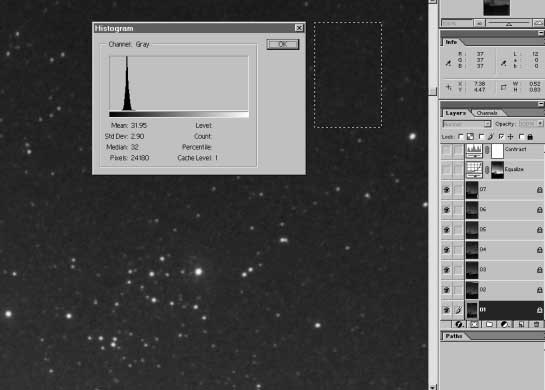Close the Histogram dialog
Screen dimensions: 545x390
pyautogui.click(x=299, y=28)
